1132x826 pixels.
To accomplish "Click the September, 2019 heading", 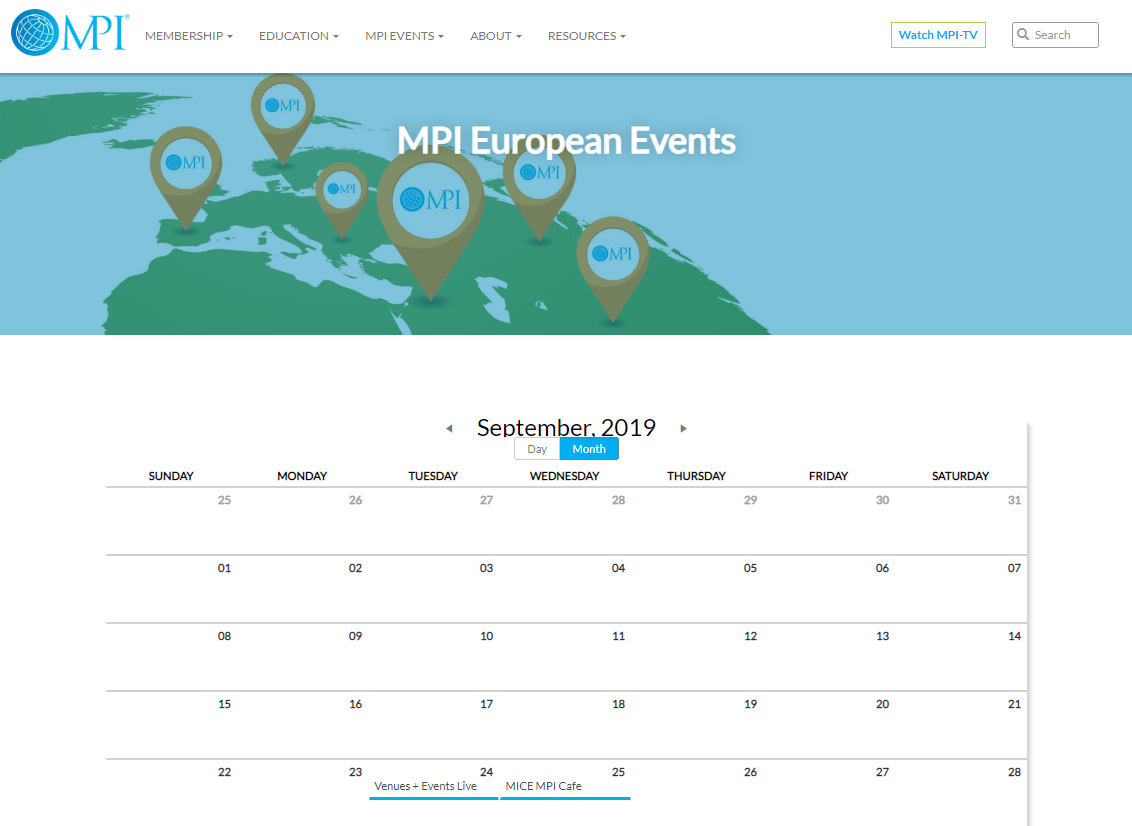I will click(566, 427).
